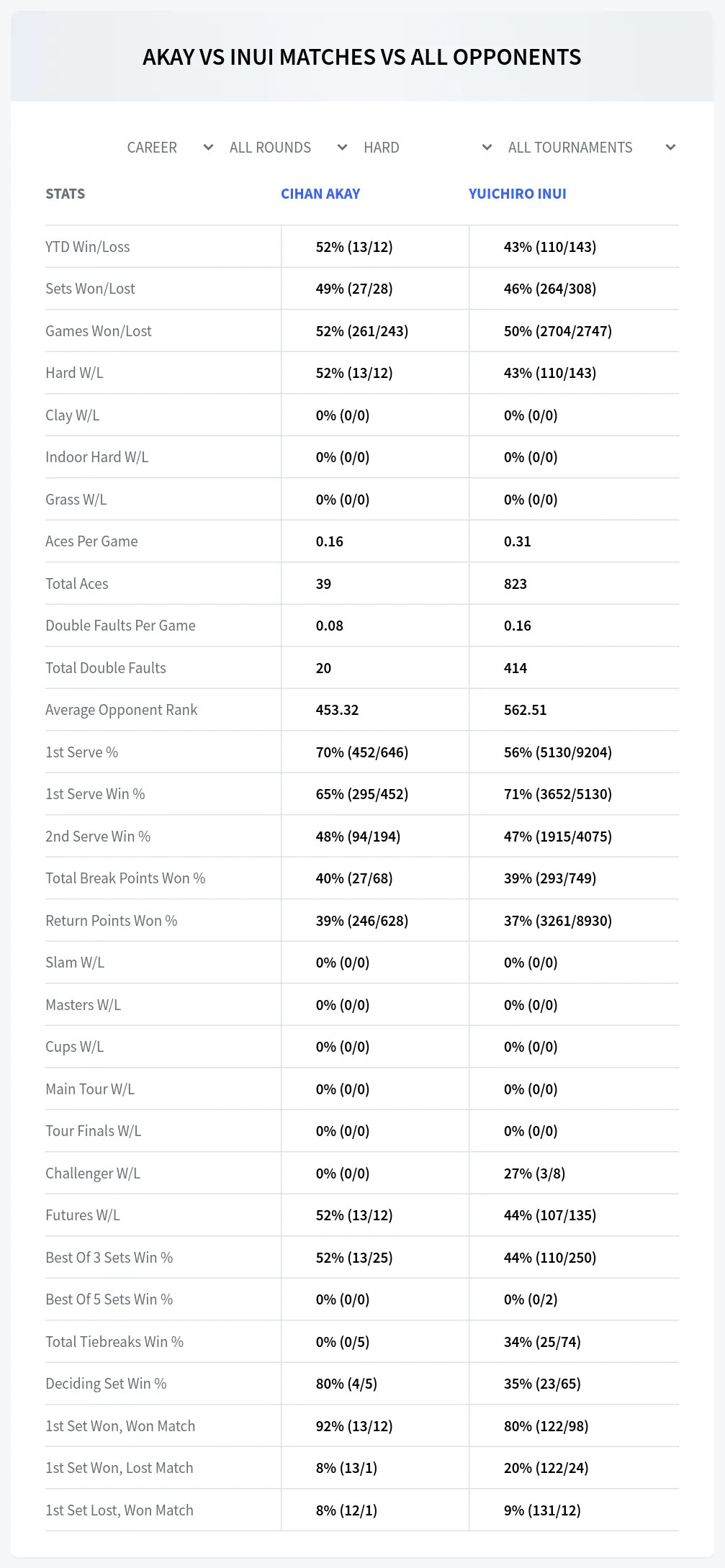Screen dimensions: 725x1568
Task: Select the Total Tiebreaks Win % label
Action: (x=114, y=1342)
